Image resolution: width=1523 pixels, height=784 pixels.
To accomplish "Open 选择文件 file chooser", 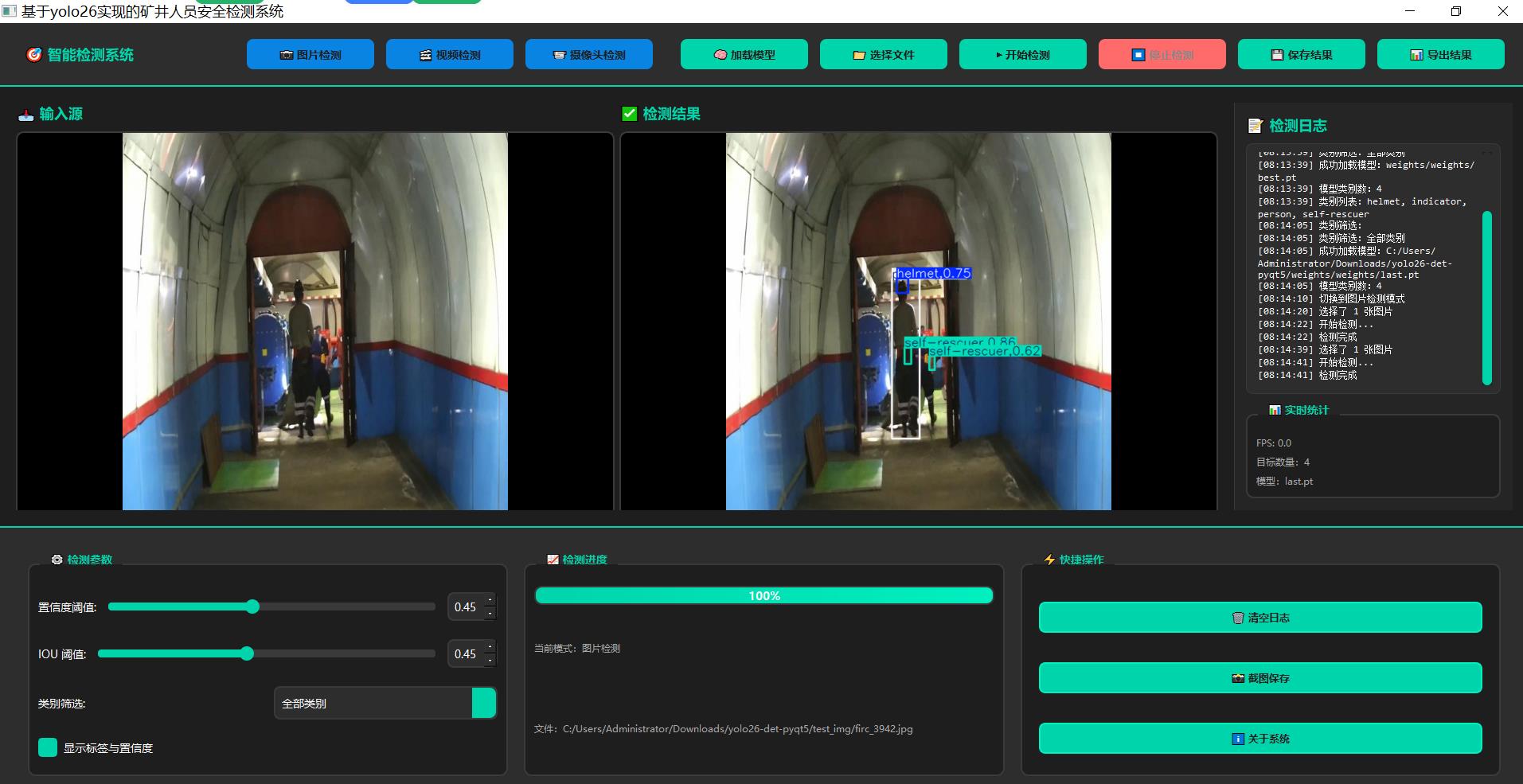I will pos(883,55).
